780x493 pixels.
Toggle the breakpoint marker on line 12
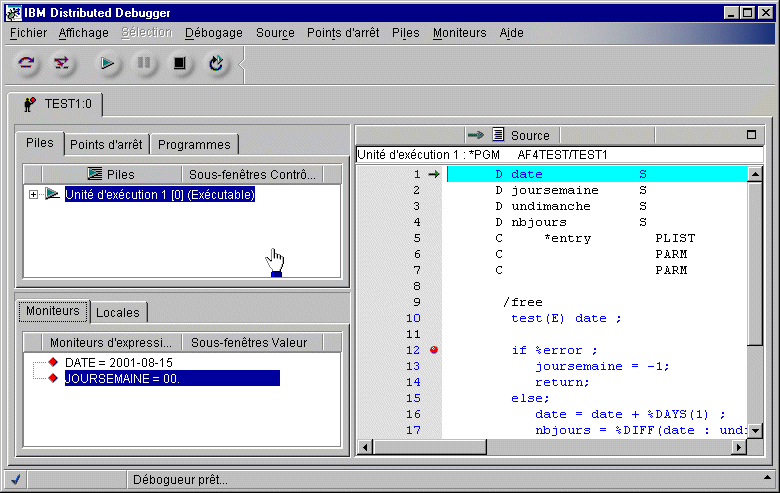tap(434, 350)
